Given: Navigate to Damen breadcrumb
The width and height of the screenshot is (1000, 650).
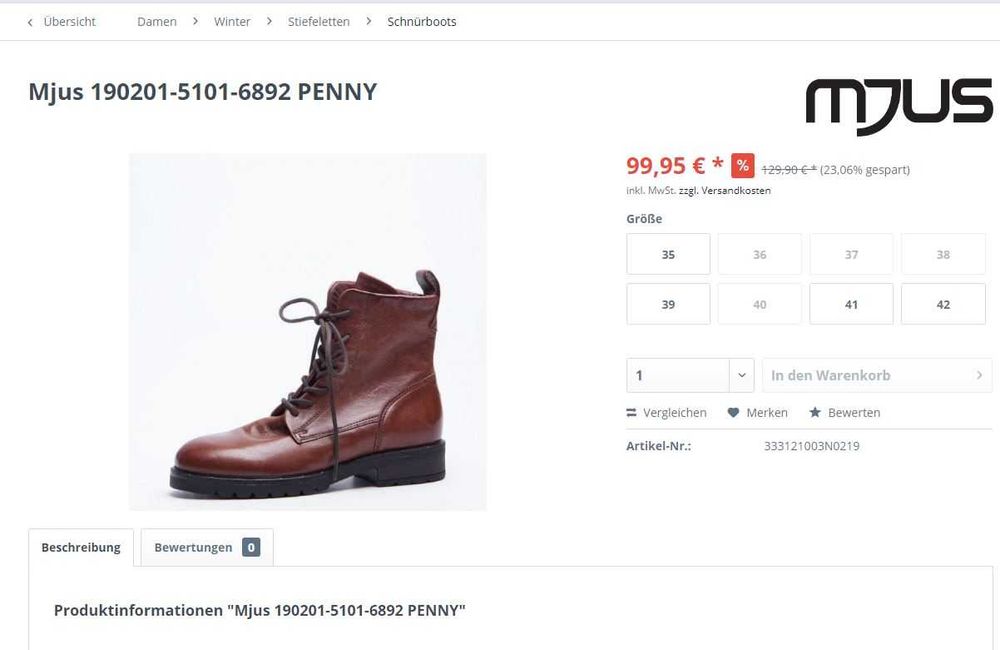Looking at the screenshot, I should 157,22.
